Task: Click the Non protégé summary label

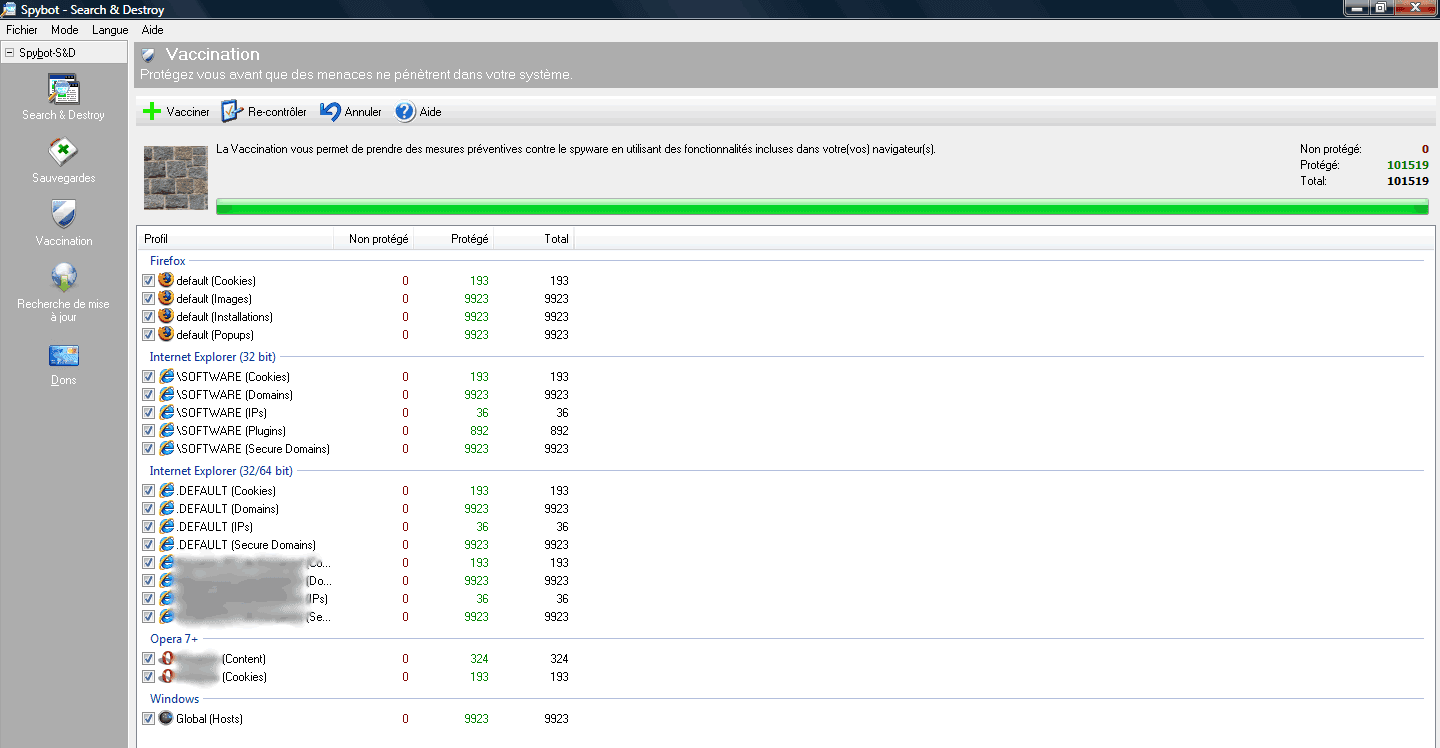Action: [1331, 149]
